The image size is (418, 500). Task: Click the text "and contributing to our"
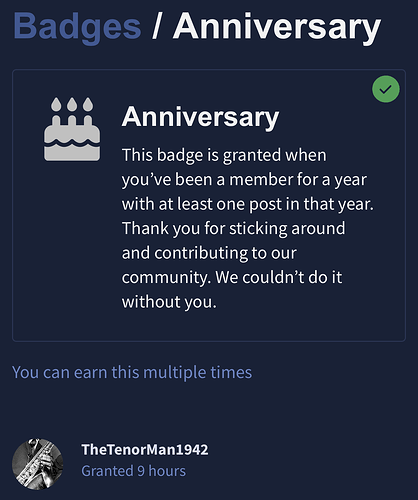209,253
